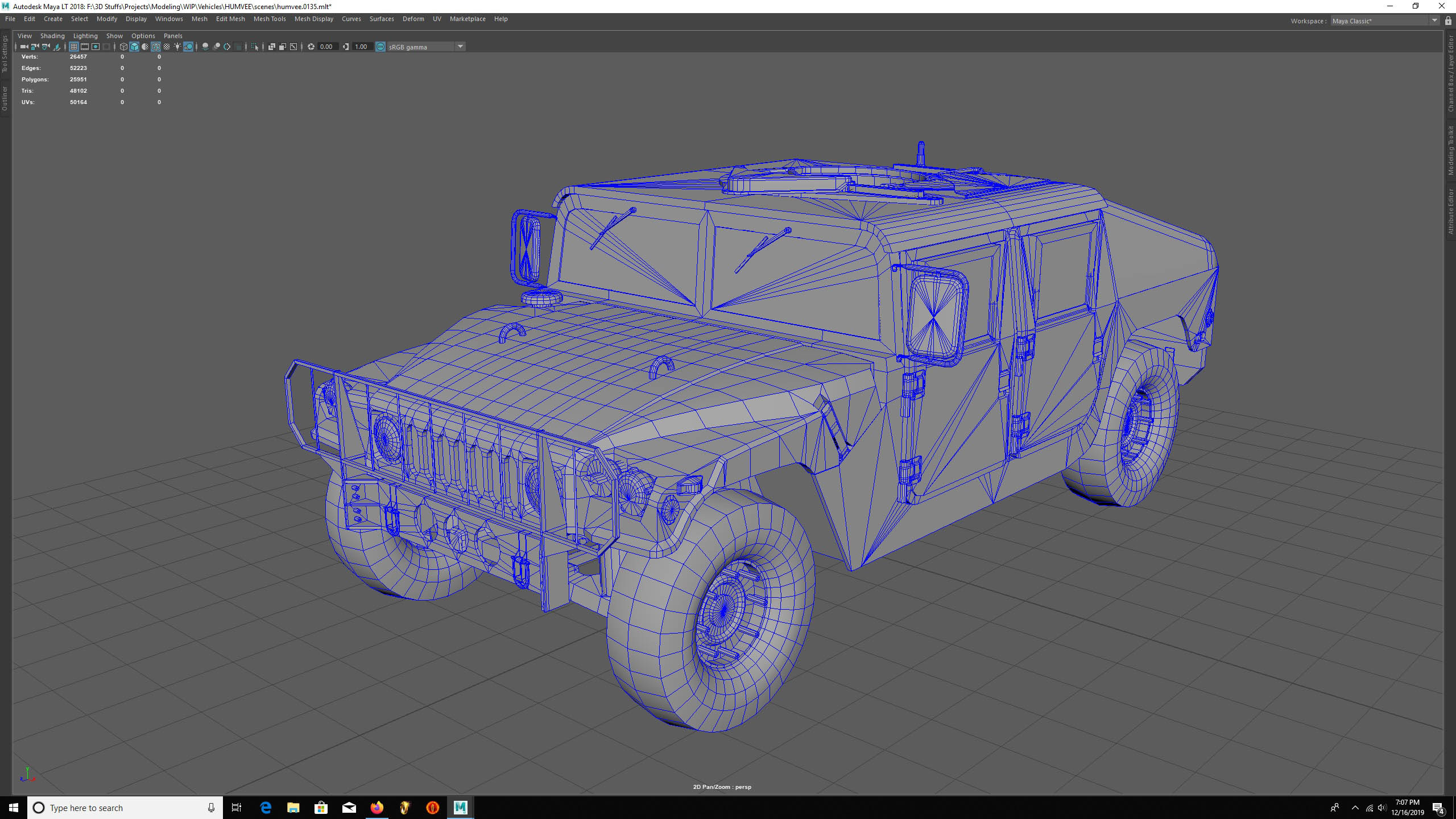1456x819 pixels.
Task: Open the panel Options menu
Action: [x=143, y=36]
